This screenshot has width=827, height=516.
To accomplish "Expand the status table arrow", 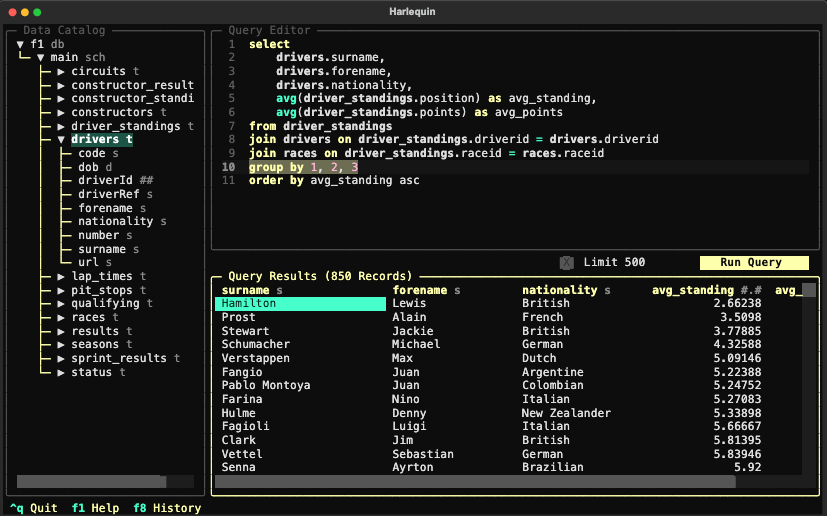I will pos(61,372).
